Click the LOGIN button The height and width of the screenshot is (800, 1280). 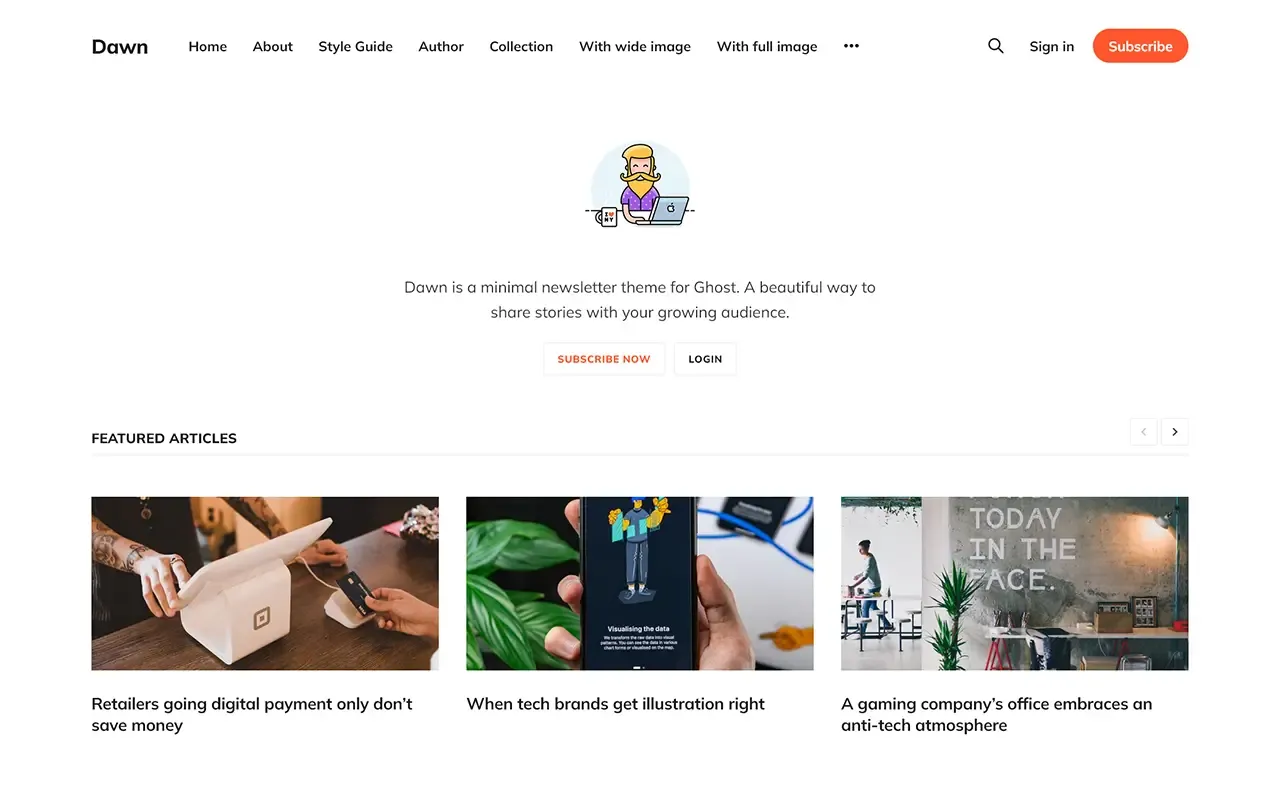705,359
